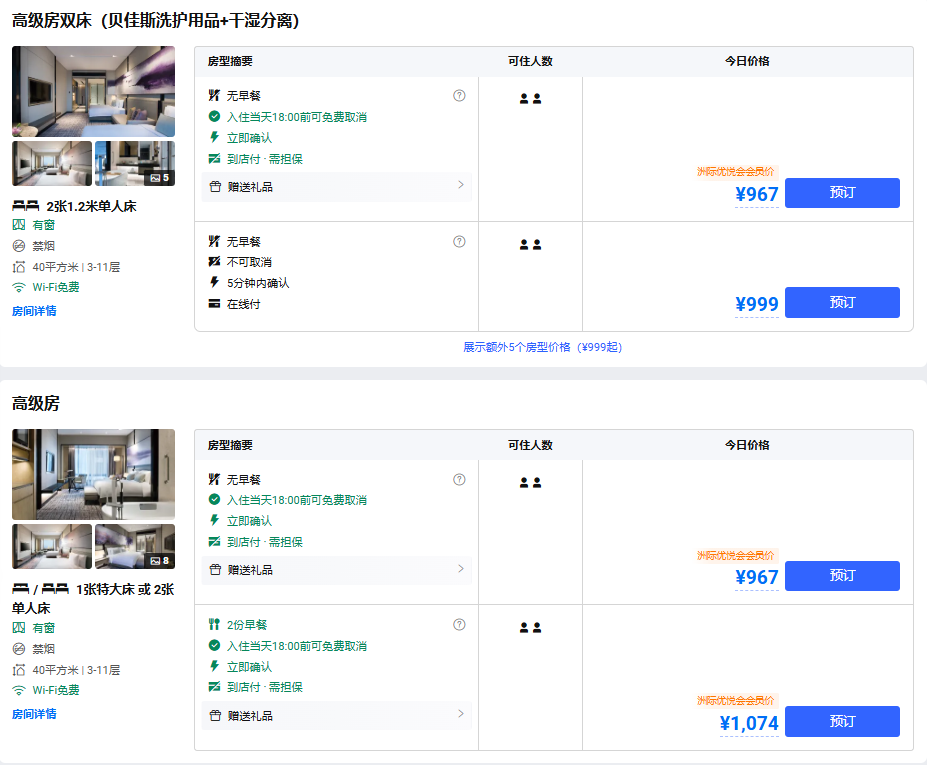Expand 赠送礼品 arrow for 高级房 no-breakfast rate

pyautogui.click(x=460, y=569)
